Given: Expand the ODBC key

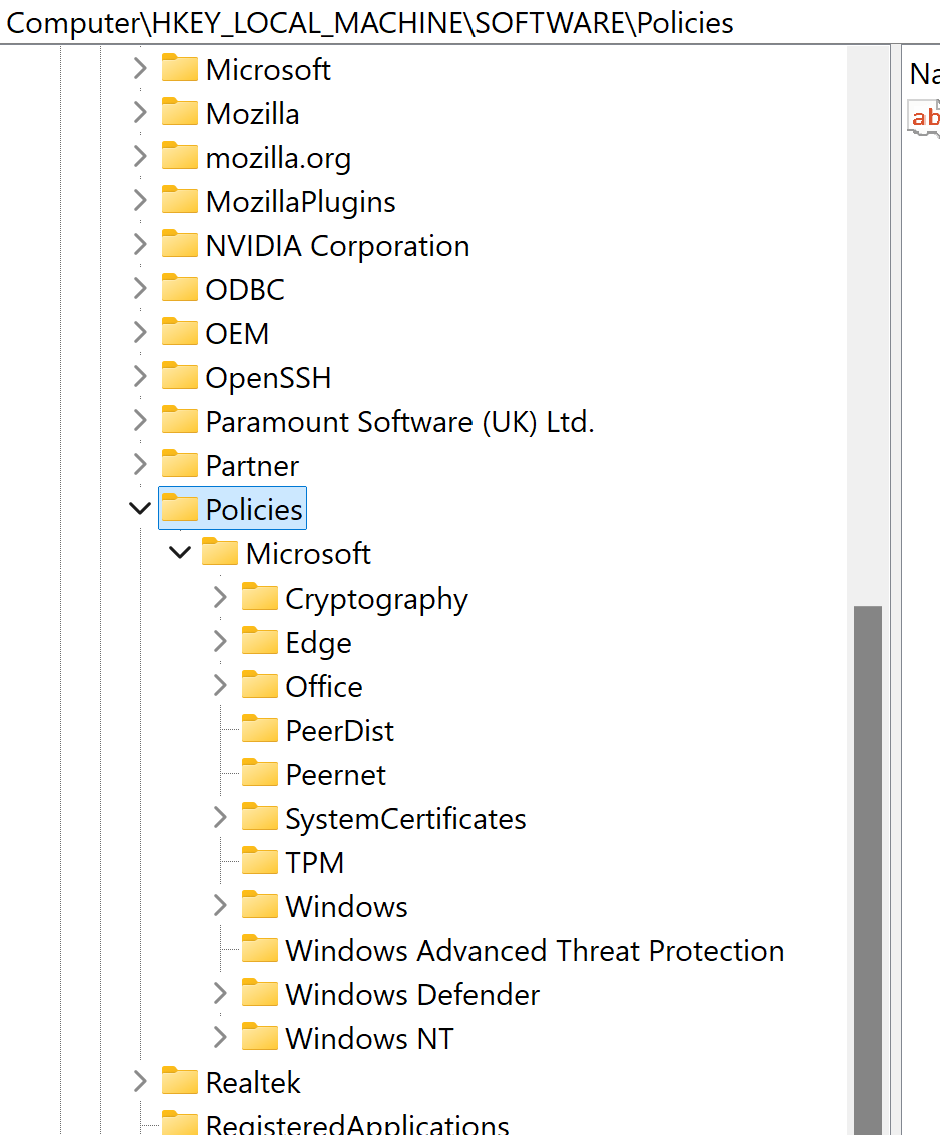Looking at the screenshot, I should (x=140, y=289).
